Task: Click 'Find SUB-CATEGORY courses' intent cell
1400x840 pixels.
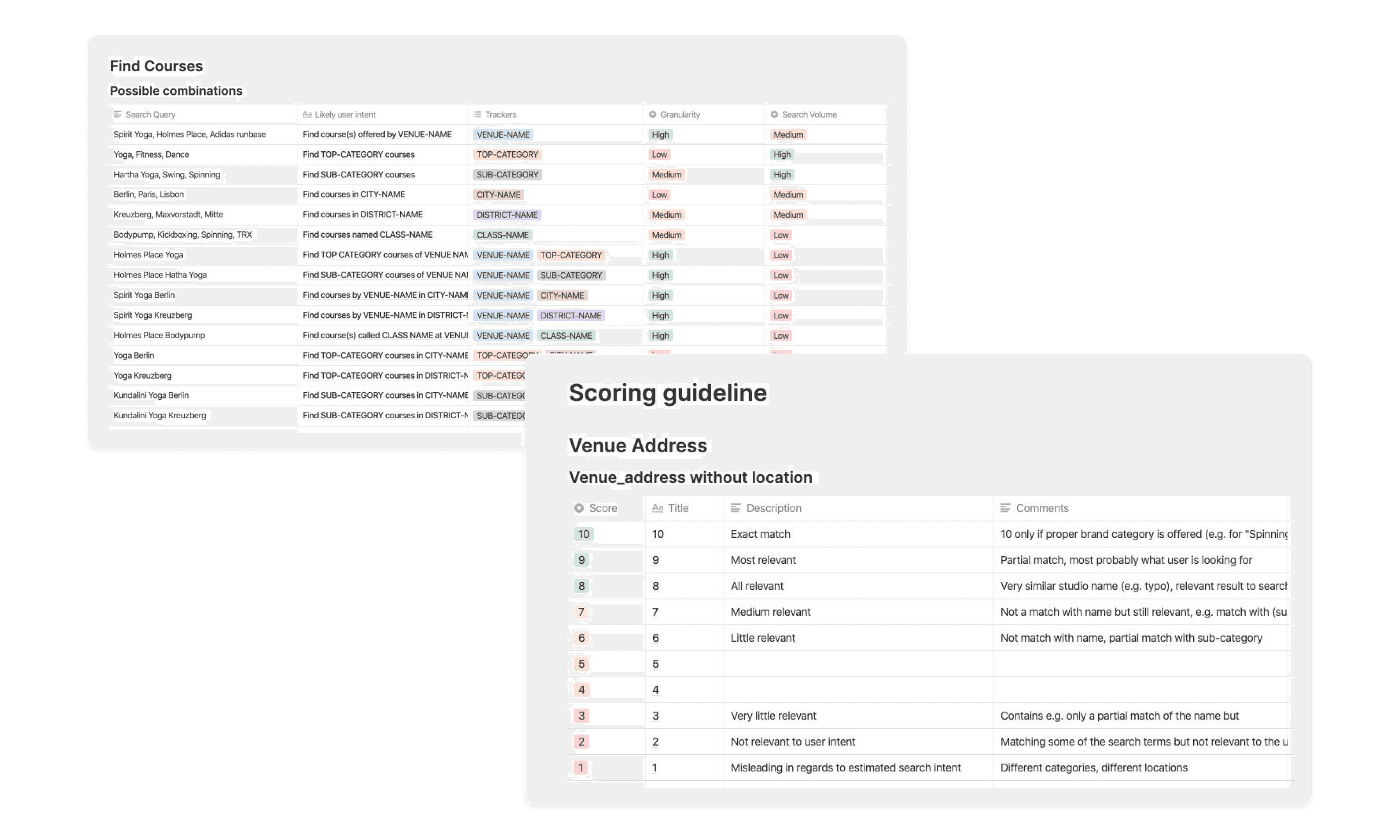Action: pyautogui.click(x=359, y=174)
